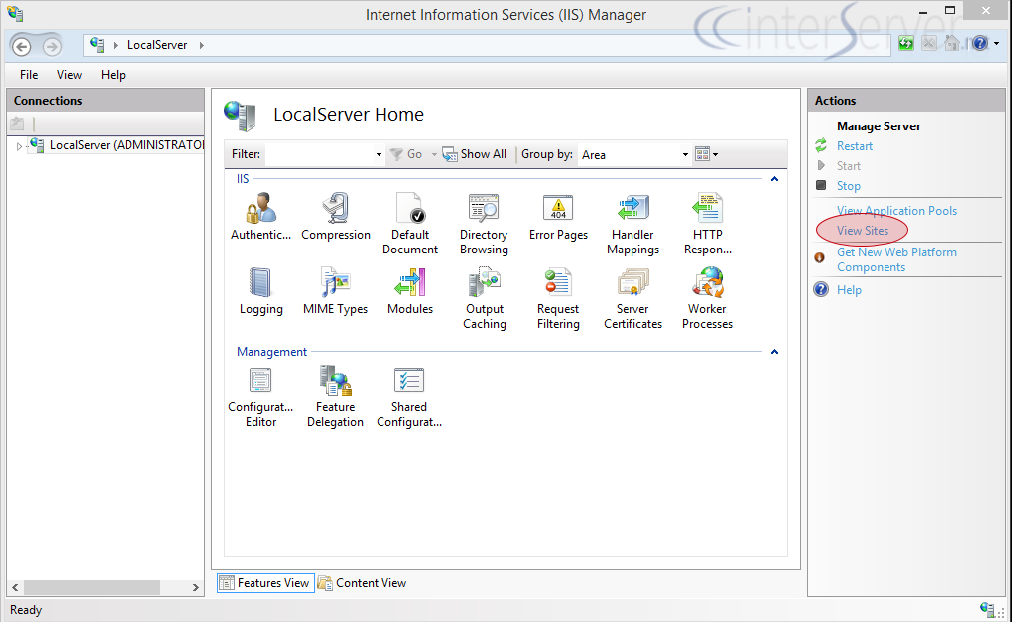Click the View Sites link
Image resolution: width=1012 pixels, height=622 pixels.
(x=862, y=231)
